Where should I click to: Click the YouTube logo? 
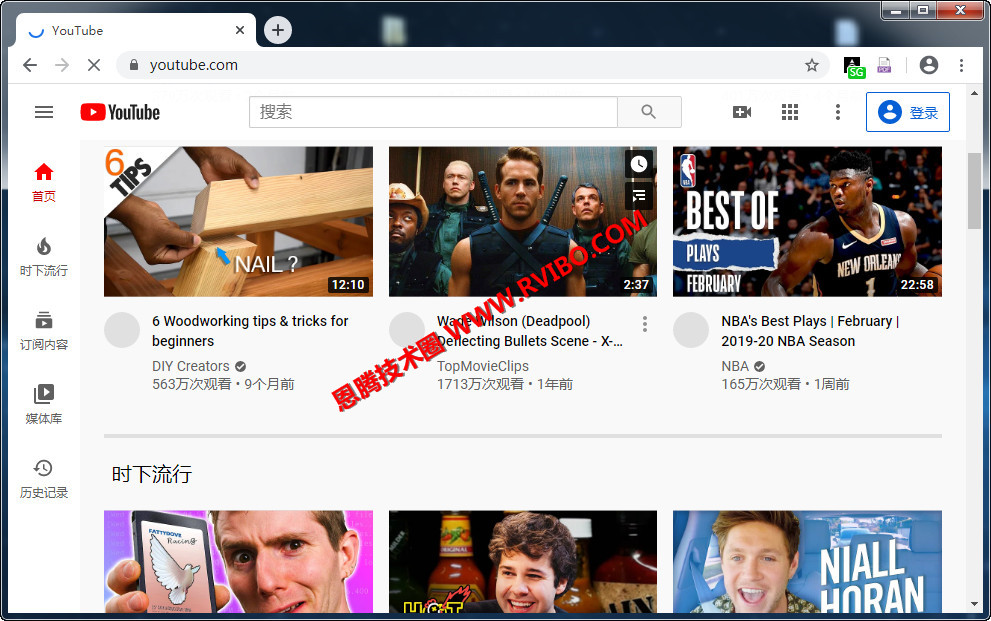coord(120,112)
